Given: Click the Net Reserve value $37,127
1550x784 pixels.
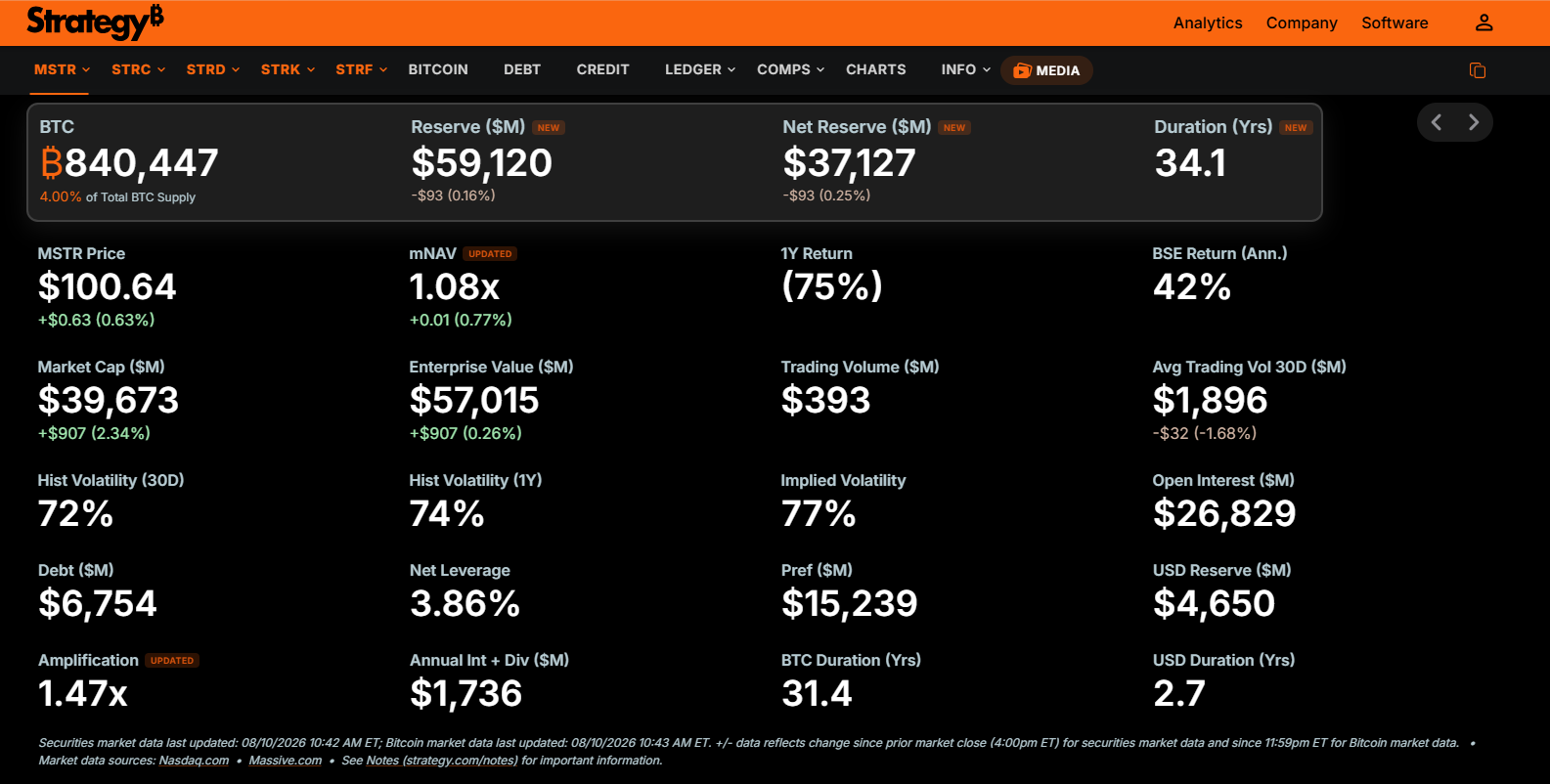Looking at the screenshot, I should [849, 163].
